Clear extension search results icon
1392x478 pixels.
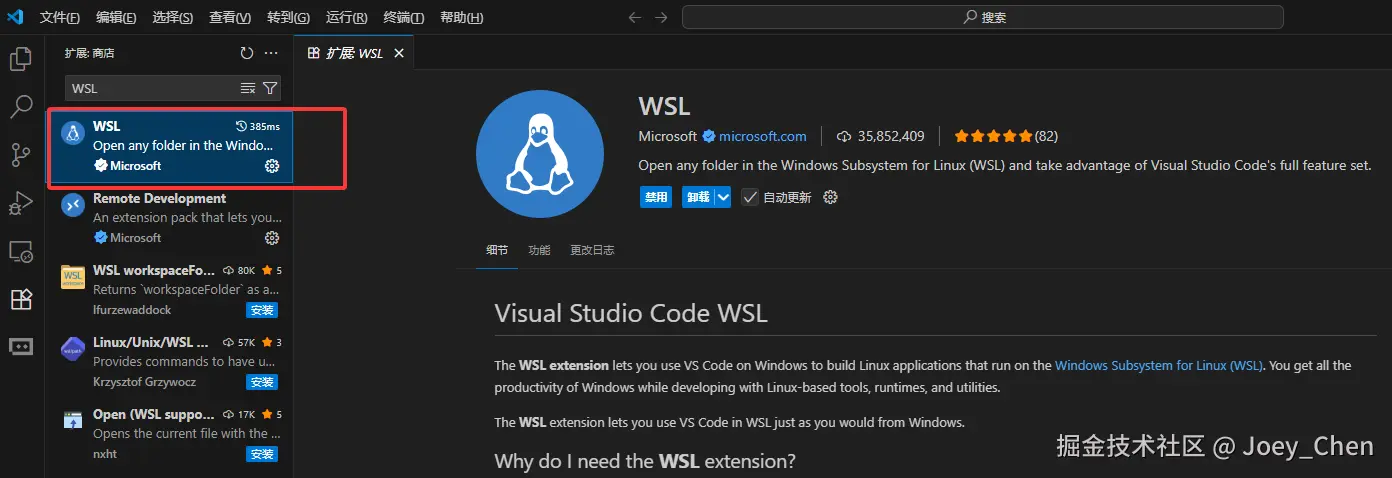click(x=248, y=88)
